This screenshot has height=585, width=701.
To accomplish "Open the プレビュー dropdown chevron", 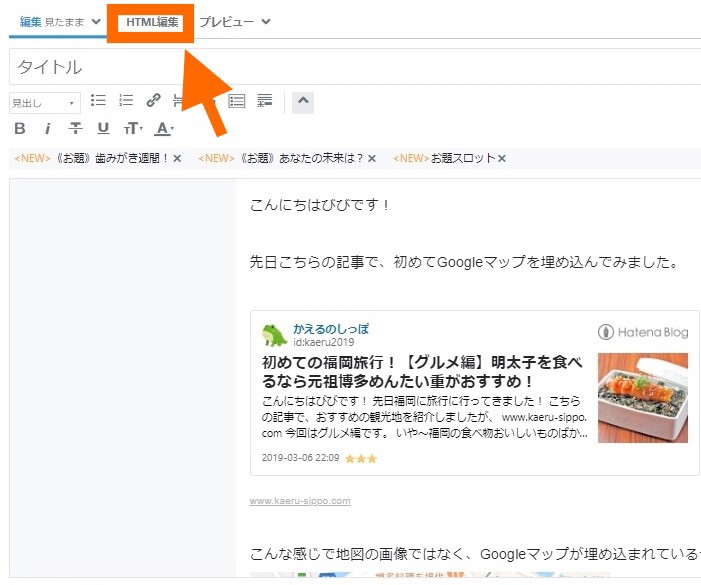I will click(x=266, y=21).
